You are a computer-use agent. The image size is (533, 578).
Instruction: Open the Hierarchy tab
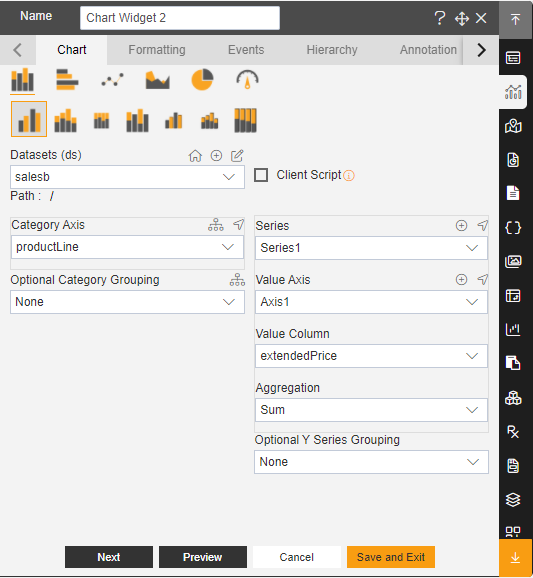[x=332, y=50]
